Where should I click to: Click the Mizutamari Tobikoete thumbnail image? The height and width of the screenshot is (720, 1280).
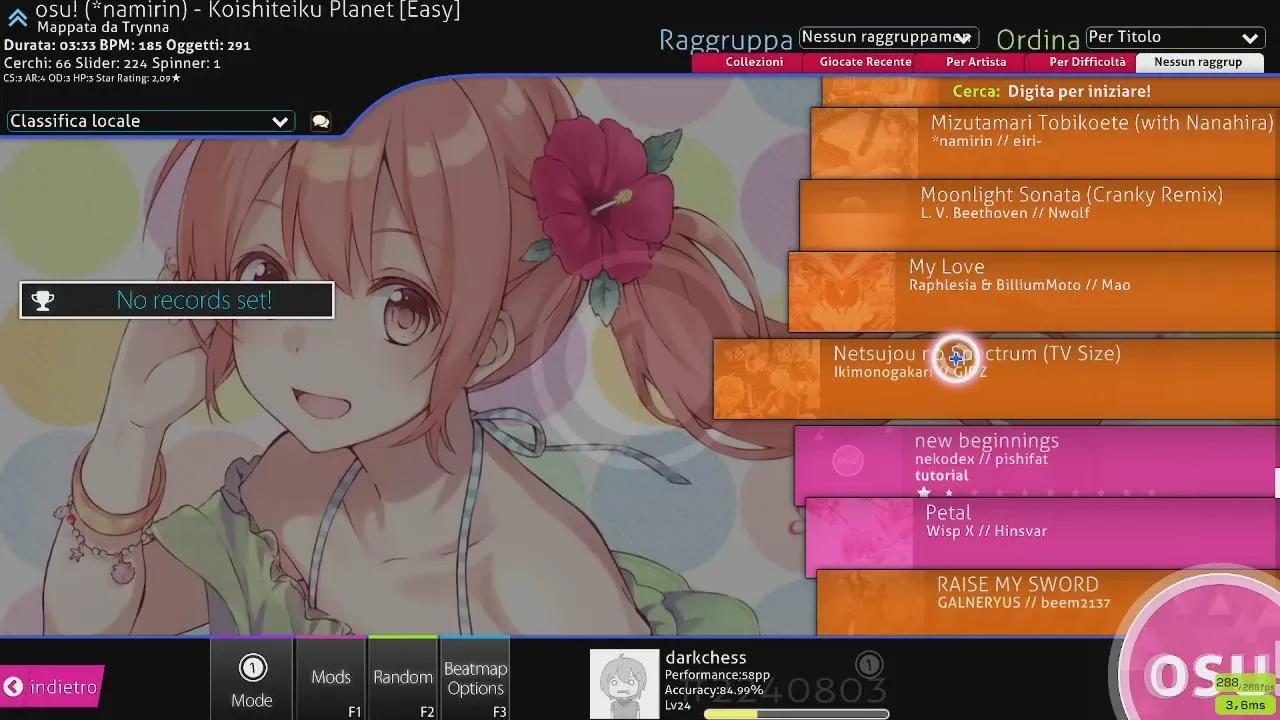click(x=864, y=143)
